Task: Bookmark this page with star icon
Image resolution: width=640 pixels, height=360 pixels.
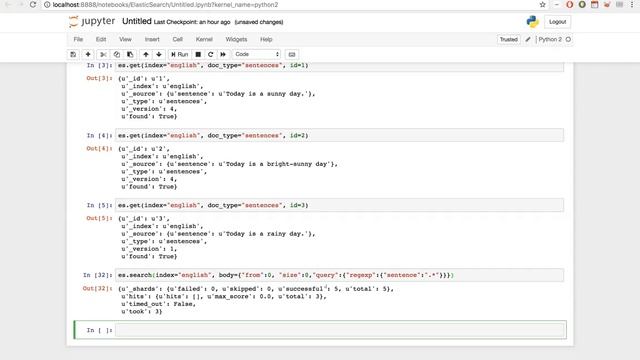Action: click(542, 4)
